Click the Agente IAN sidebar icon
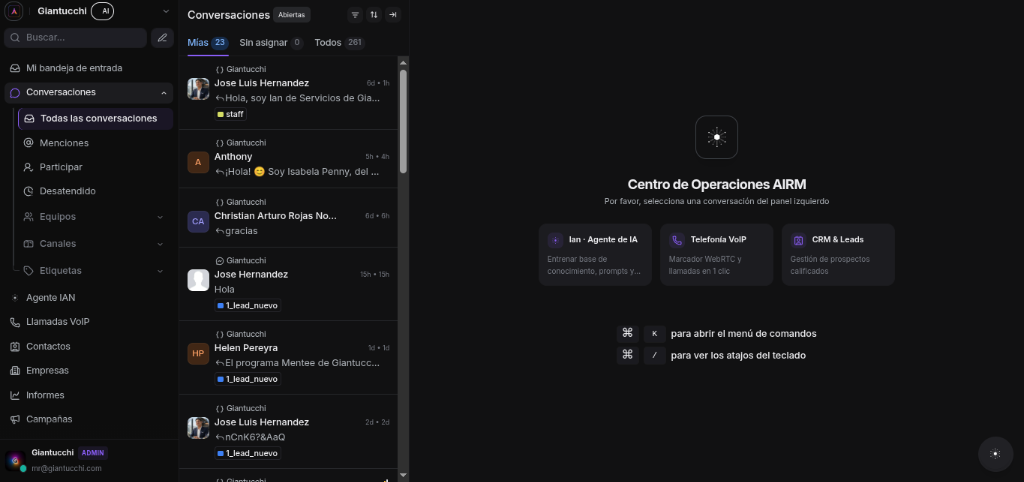 14,298
